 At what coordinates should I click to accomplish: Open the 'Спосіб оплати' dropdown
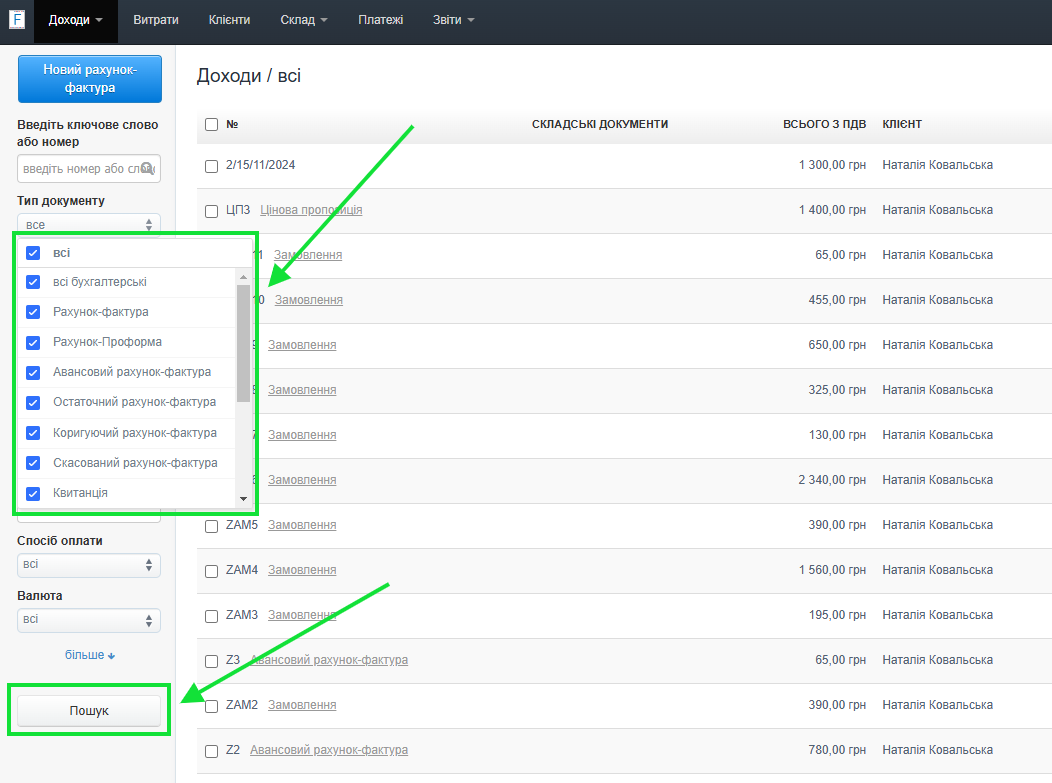88,565
